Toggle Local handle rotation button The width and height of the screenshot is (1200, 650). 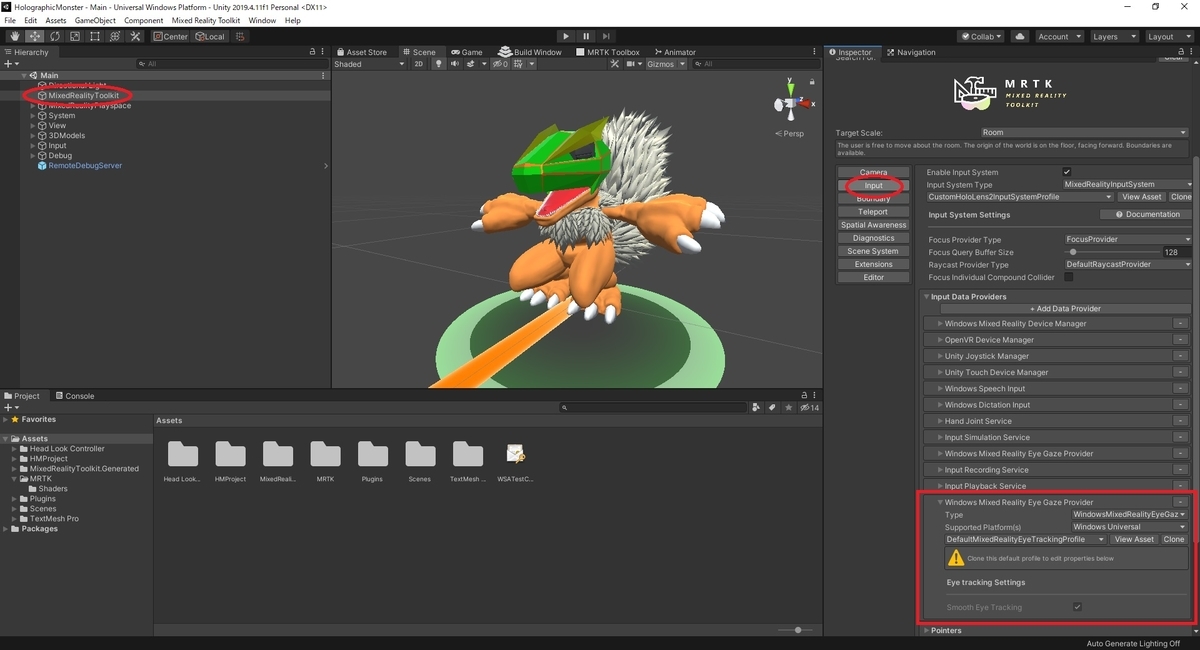211,36
